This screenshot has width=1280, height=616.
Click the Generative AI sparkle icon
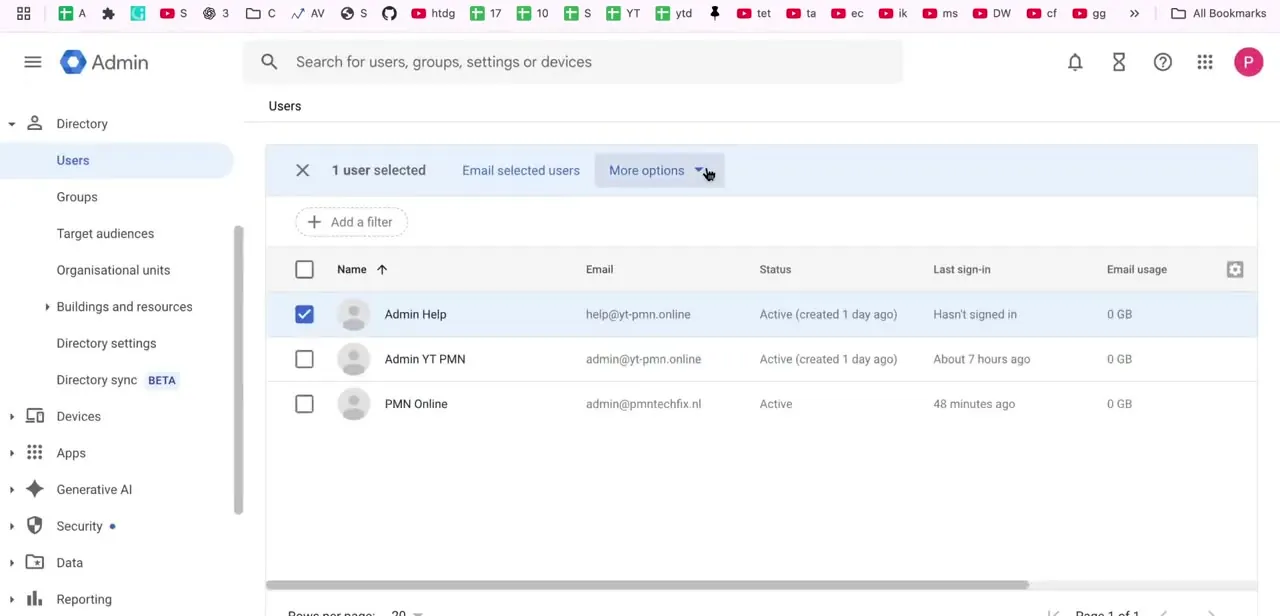coord(35,489)
